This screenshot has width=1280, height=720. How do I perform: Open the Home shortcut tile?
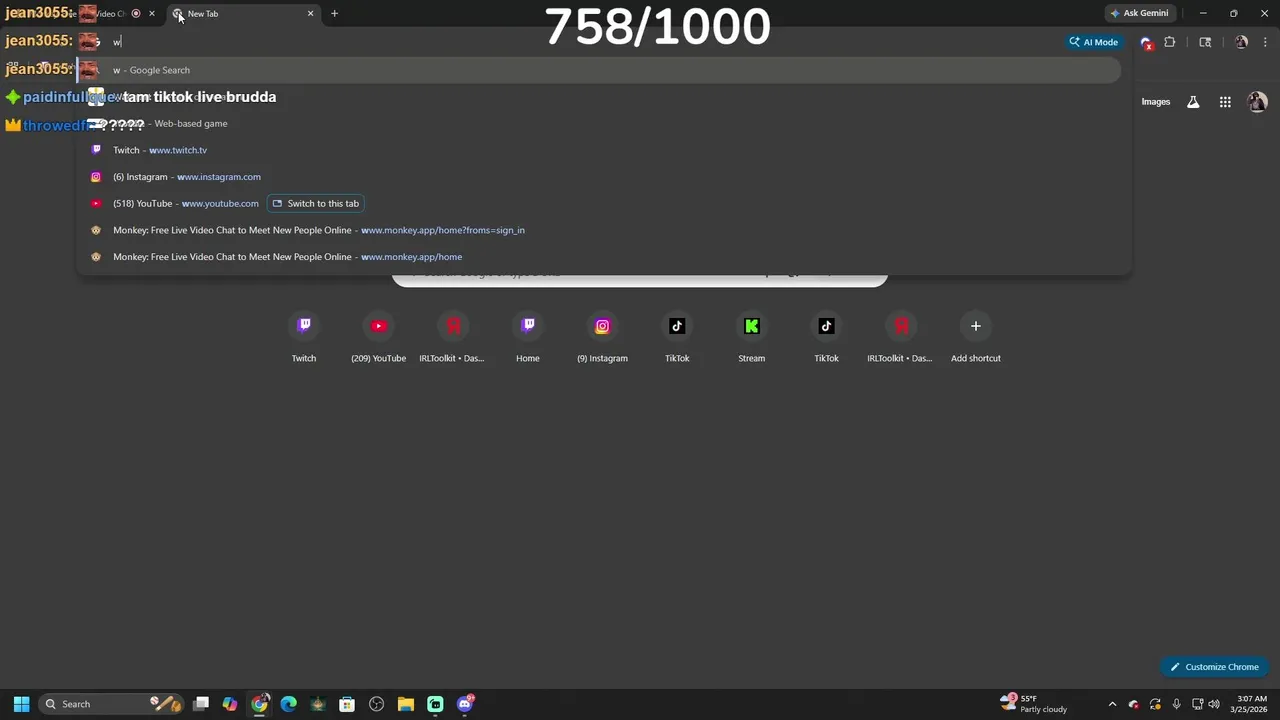click(528, 338)
